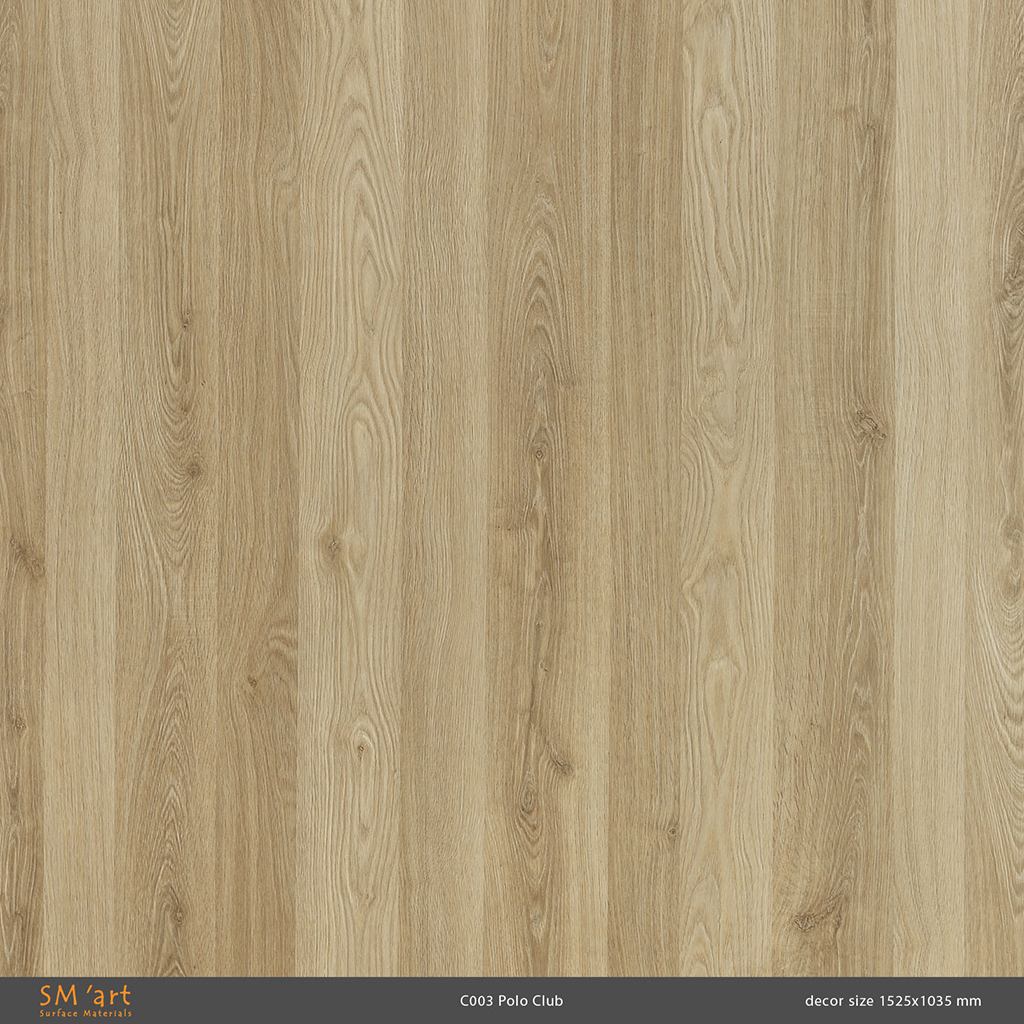1024x1024 pixels.
Task: Click the "C003" product code
Action: tap(476, 1001)
